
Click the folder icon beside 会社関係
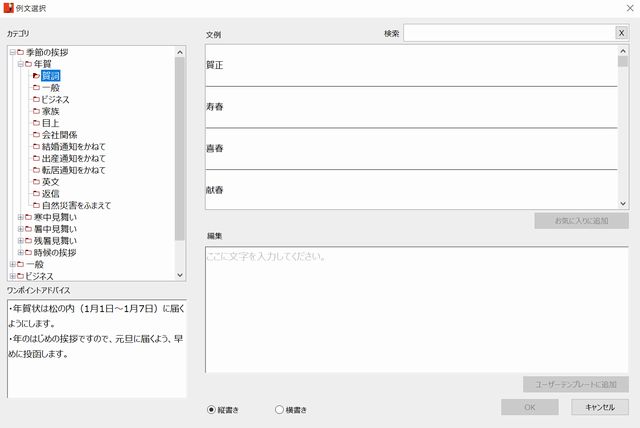tap(36, 135)
